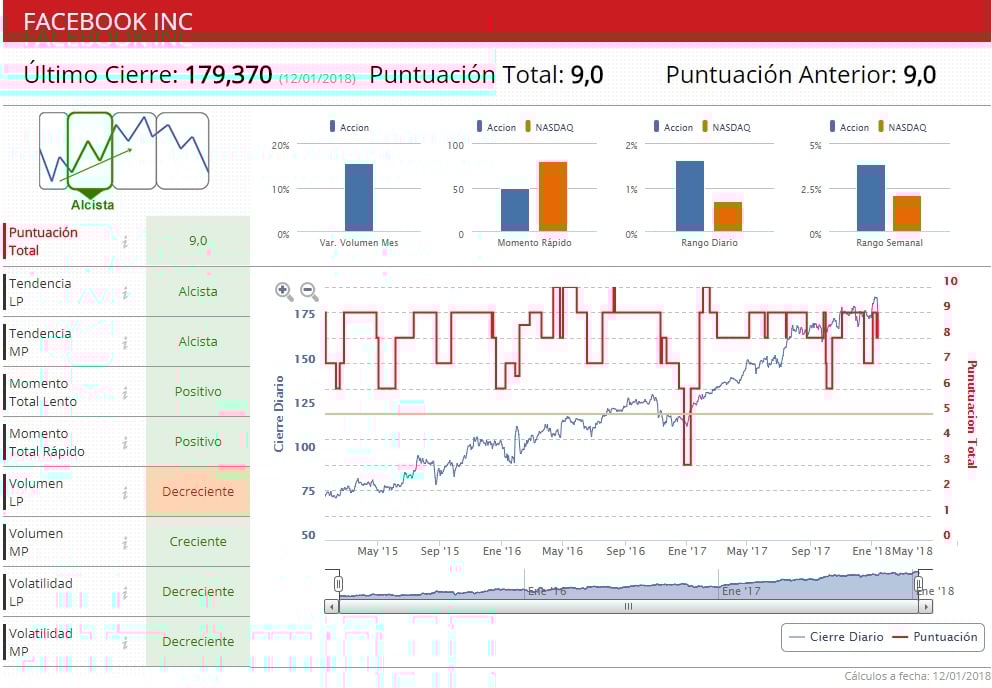This screenshot has width=992, height=688.
Task: Toggle NASDAQ series in Rango Semanal legend
Action: tap(902, 127)
